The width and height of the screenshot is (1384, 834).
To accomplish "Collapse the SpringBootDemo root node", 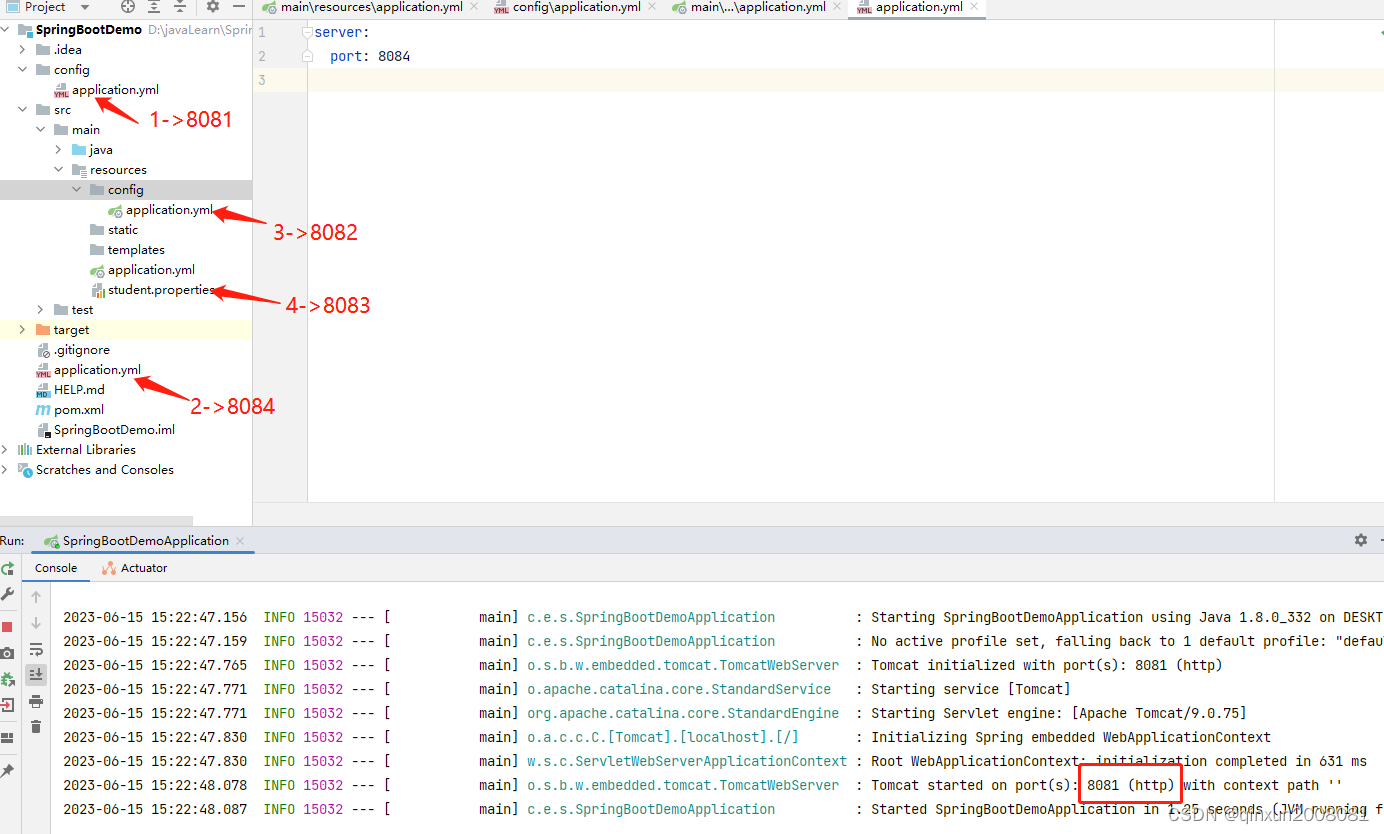I will click(6, 30).
